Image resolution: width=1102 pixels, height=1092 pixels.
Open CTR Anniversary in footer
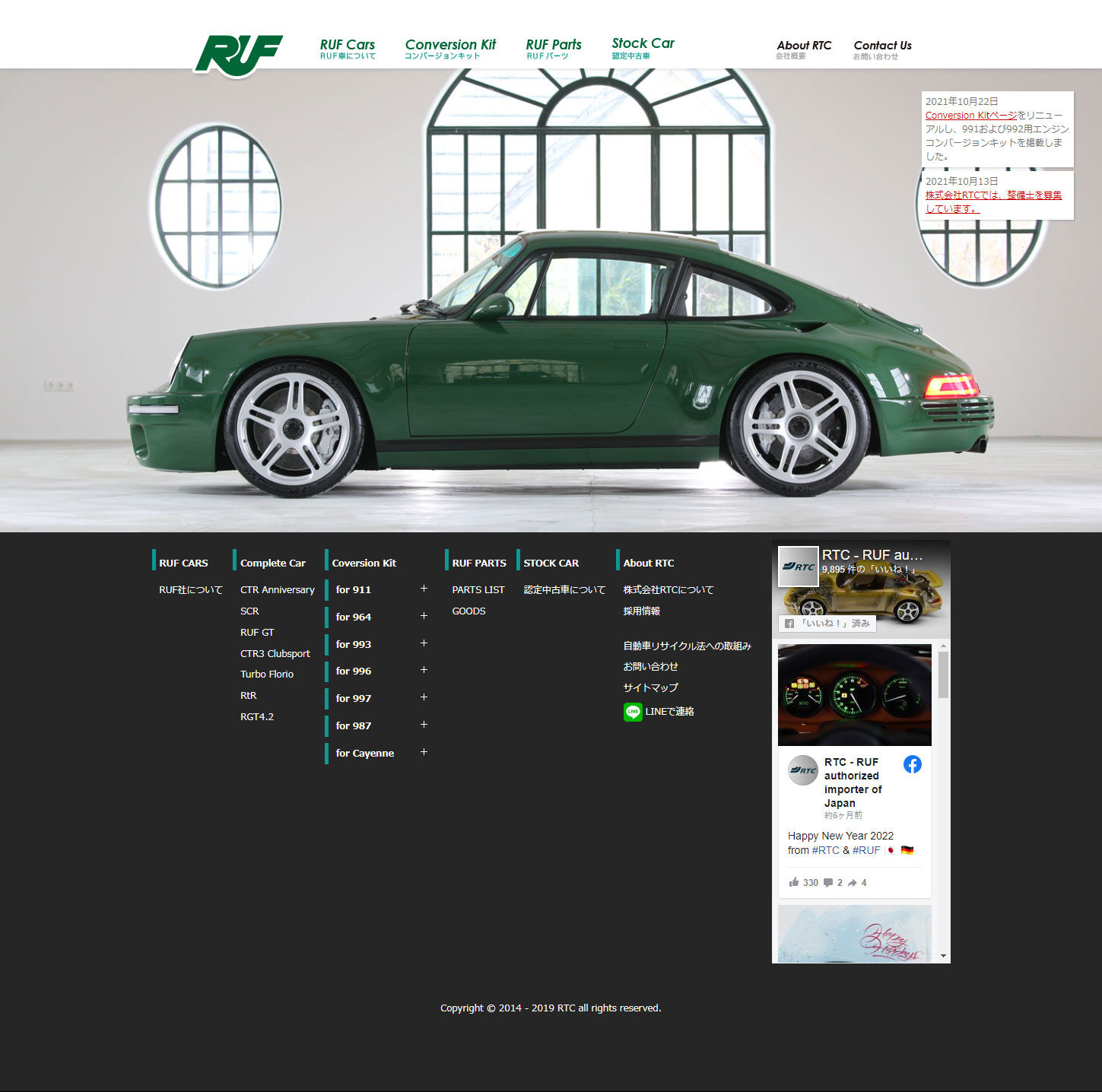coord(278,589)
